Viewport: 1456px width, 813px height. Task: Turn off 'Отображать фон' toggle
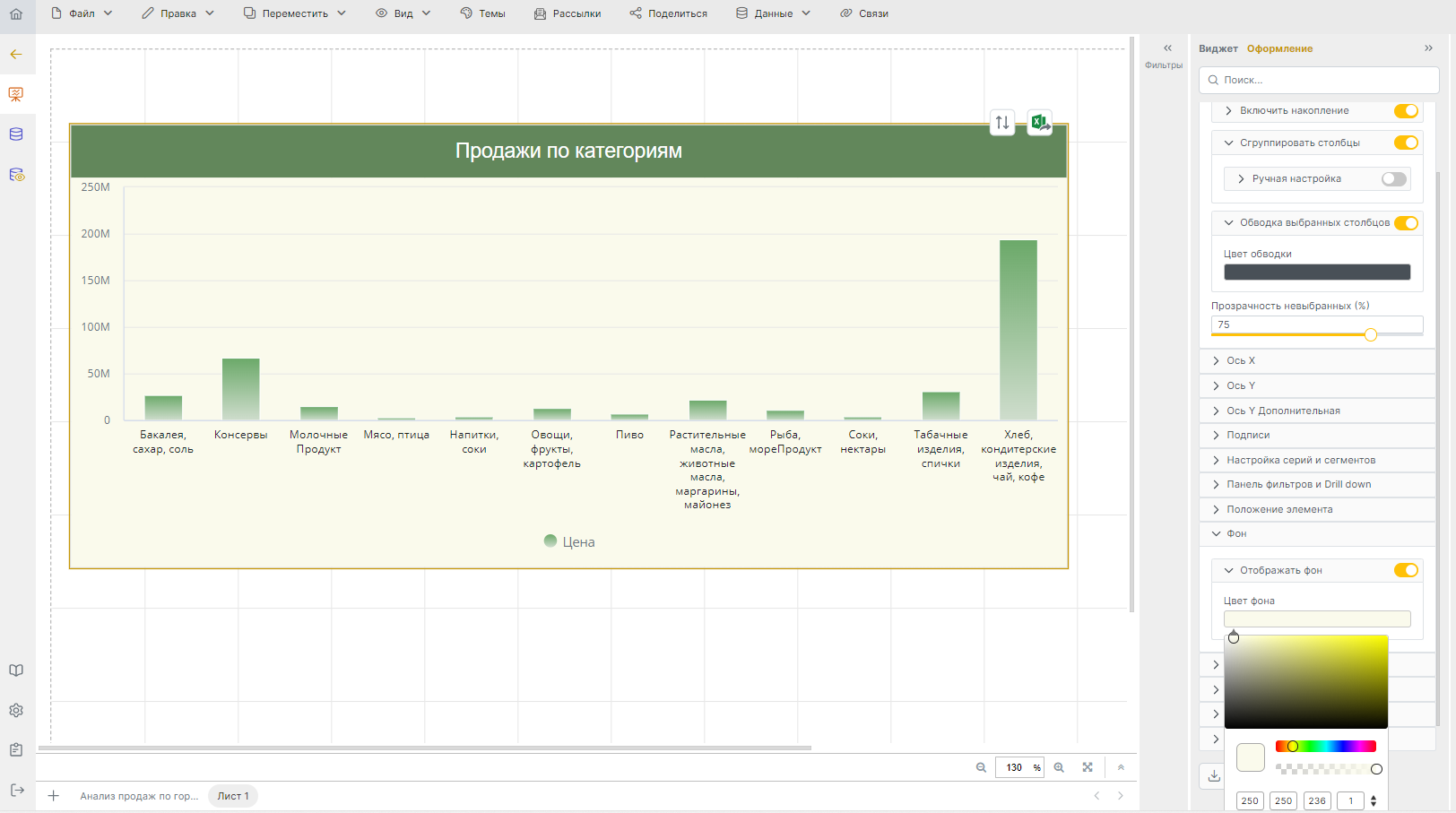[x=1406, y=569]
